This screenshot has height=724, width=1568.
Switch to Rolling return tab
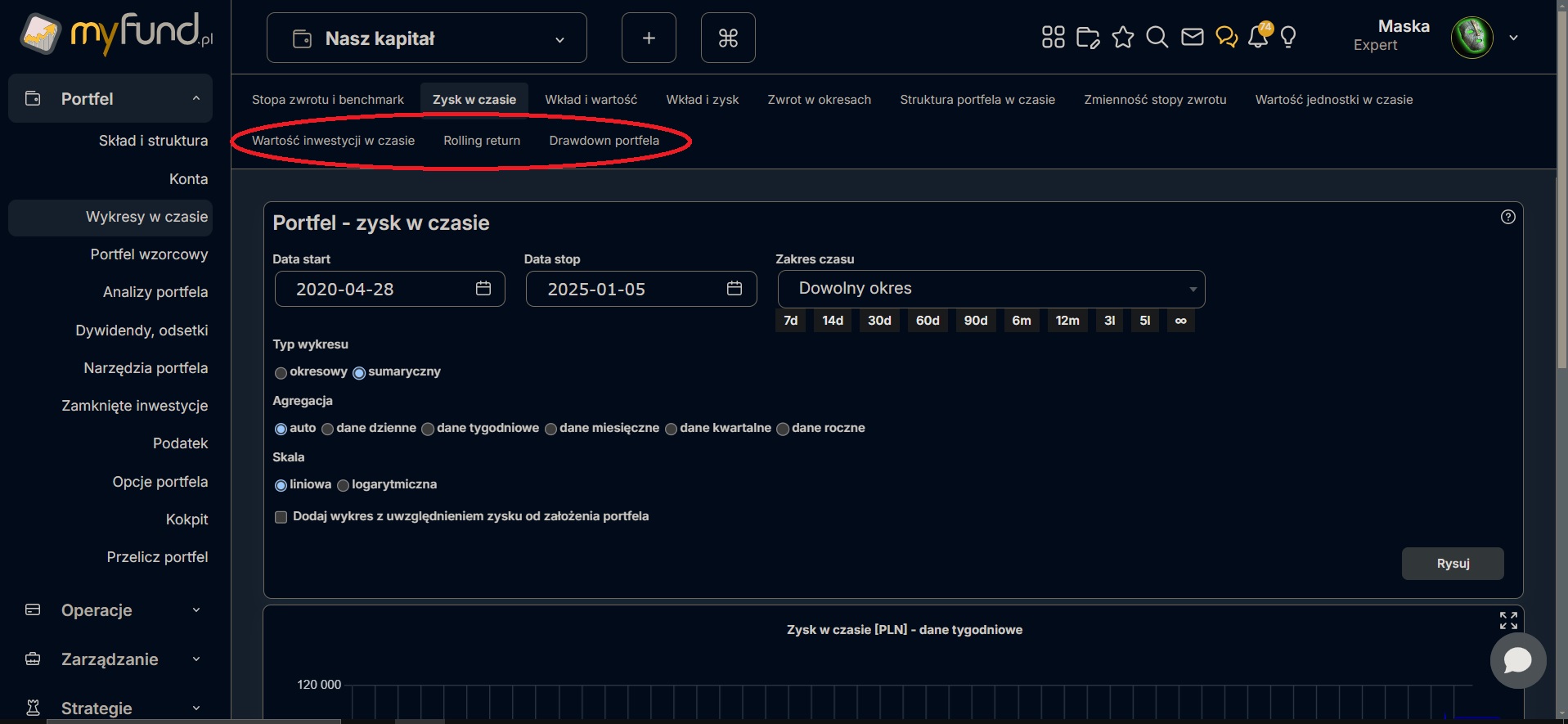click(482, 141)
